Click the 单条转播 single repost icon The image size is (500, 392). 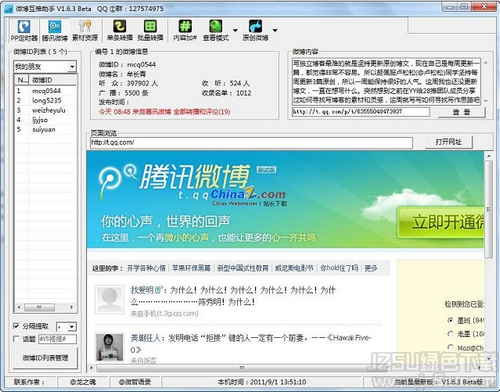[x=120, y=31]
